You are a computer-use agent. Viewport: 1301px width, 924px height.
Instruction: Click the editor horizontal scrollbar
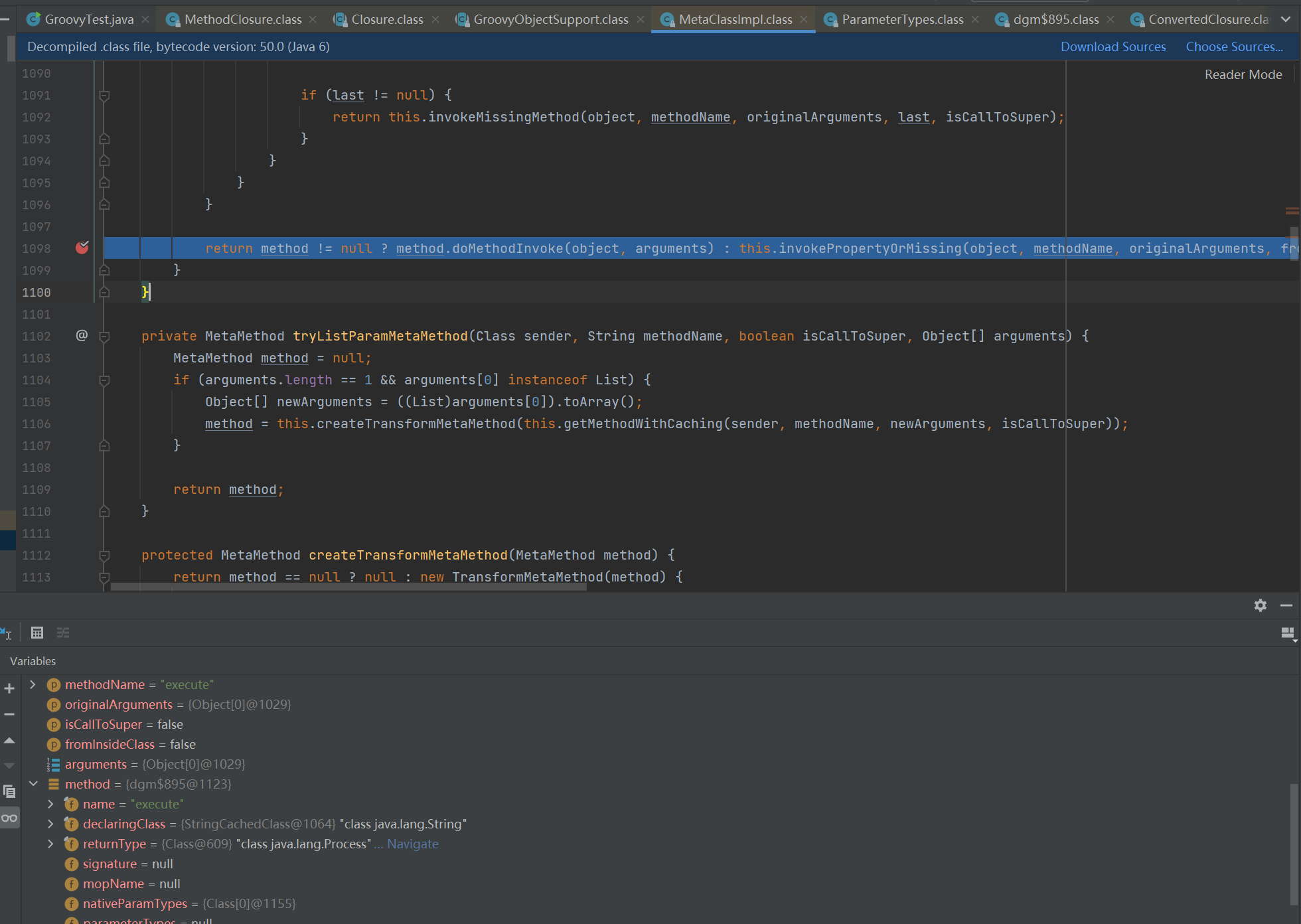point(348,587)
